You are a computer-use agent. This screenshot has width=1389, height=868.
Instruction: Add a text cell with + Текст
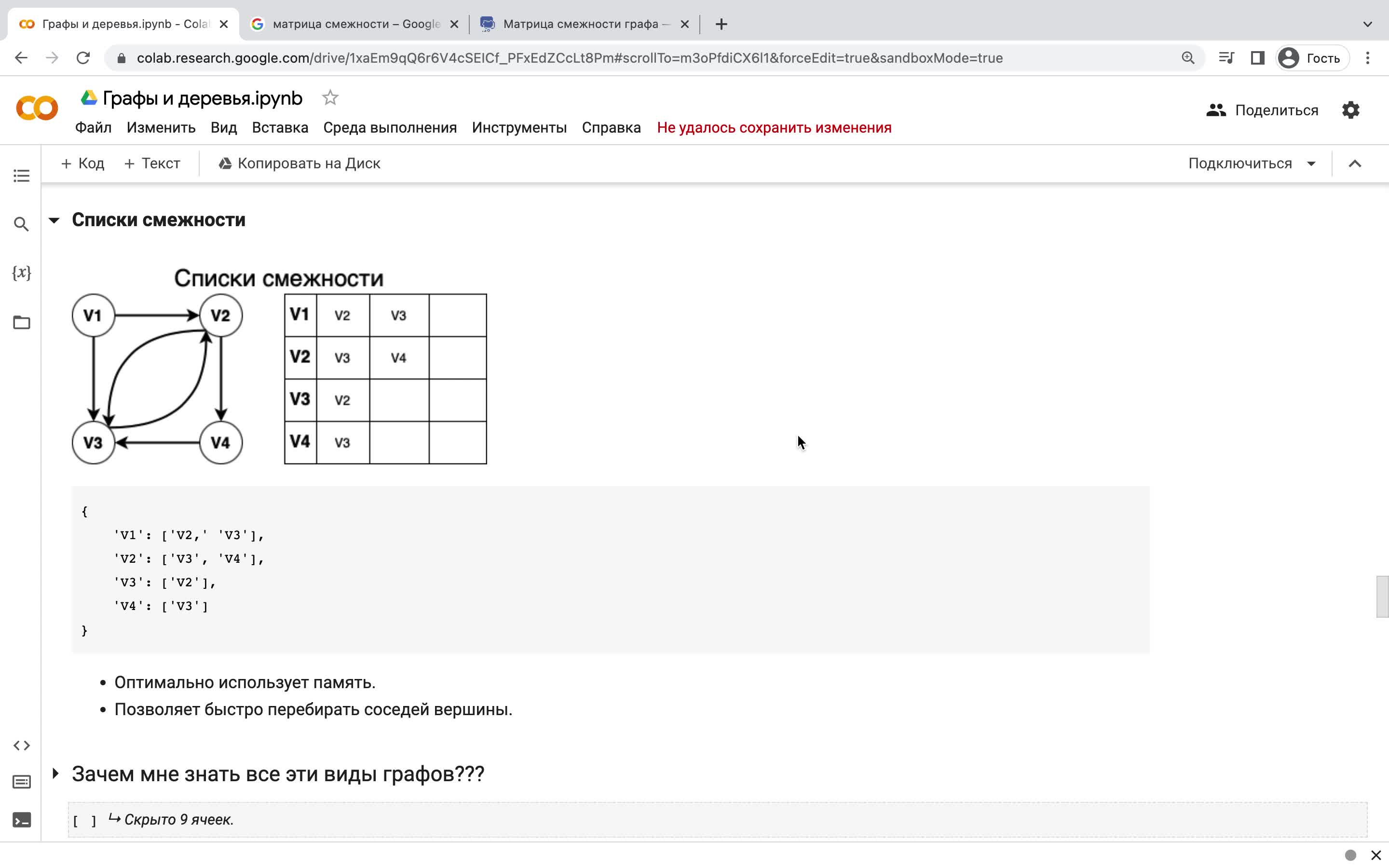(152, 163)
